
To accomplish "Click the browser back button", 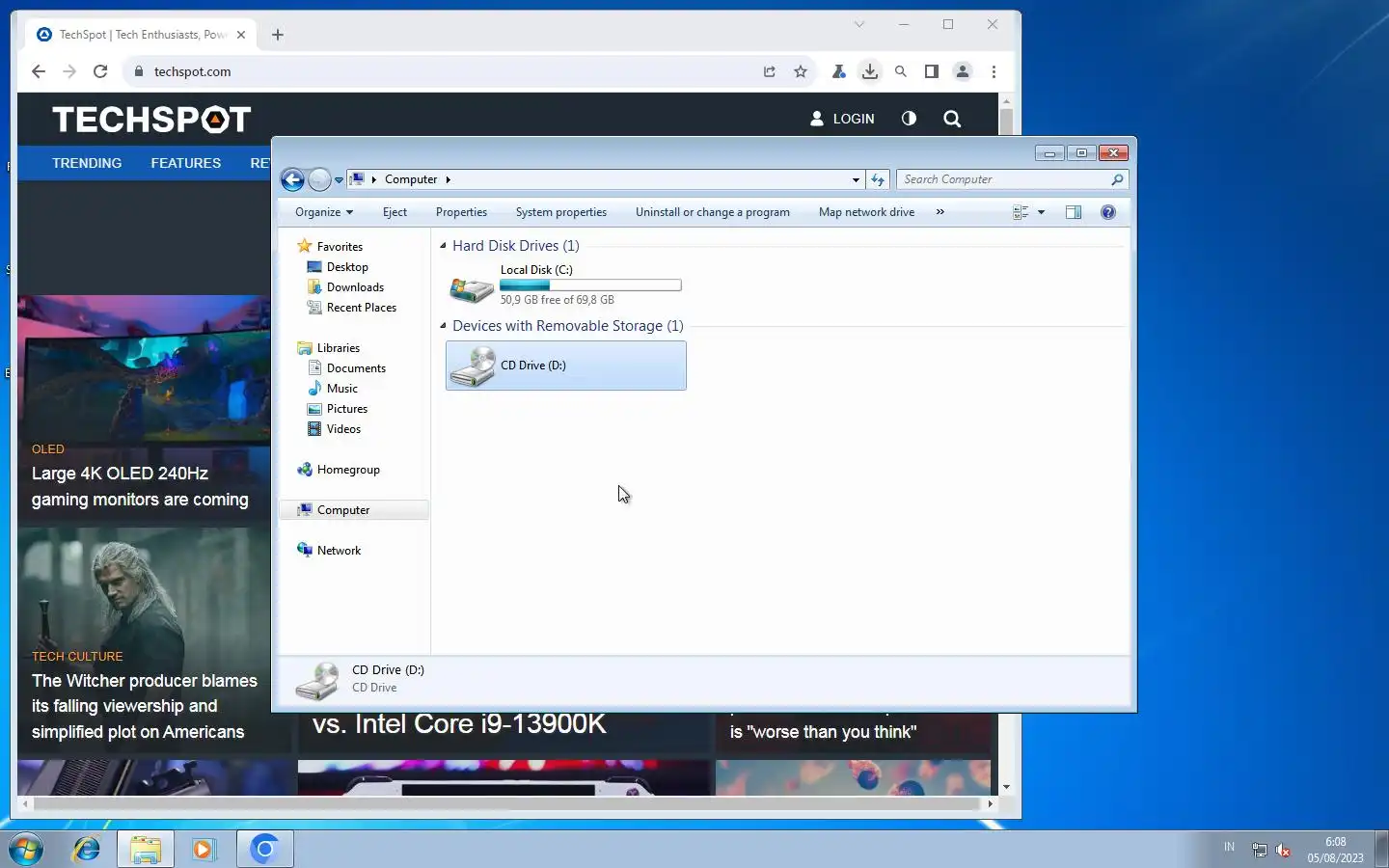I will tap(38, 71).
